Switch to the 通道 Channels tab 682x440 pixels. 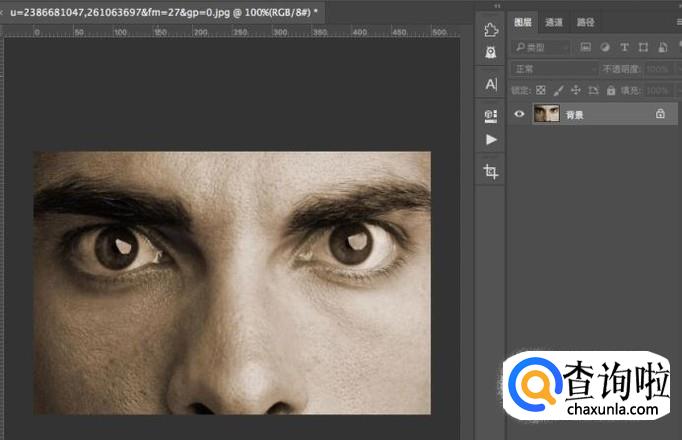pyautogui.click(x=554, y=22)
